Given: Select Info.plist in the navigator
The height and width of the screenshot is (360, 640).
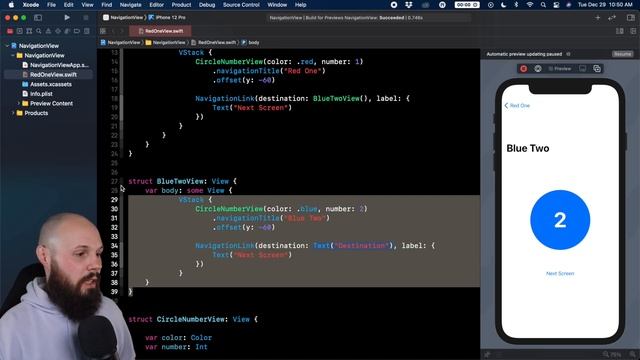Looking at the screenshot, I should (x=37, y=94).
